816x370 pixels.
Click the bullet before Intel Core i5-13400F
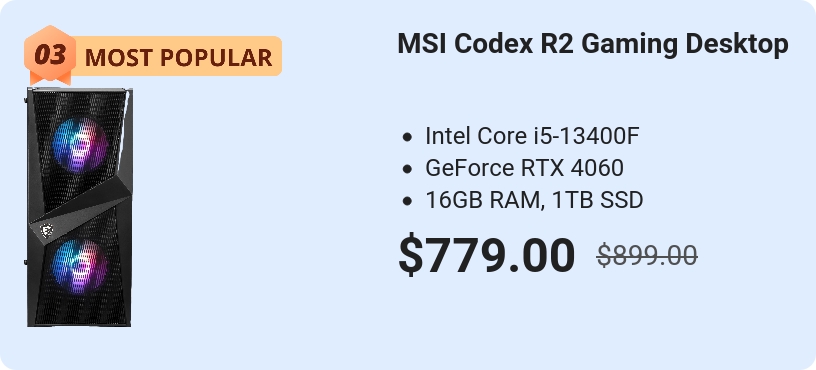(407, 137)
